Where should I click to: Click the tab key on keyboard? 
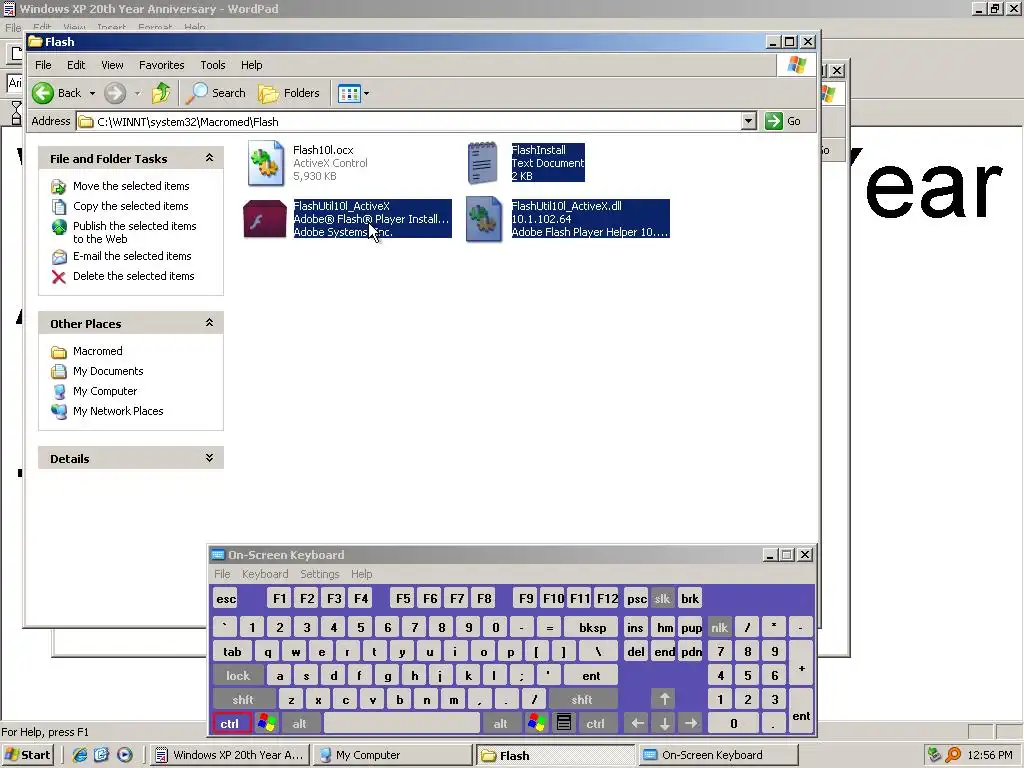click(232, 652)
